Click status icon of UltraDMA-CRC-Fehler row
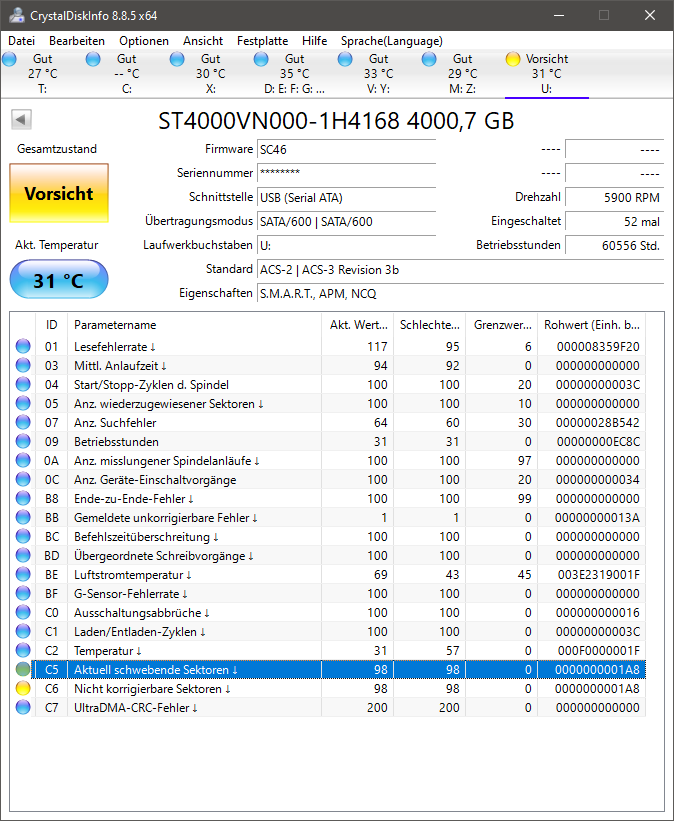The width and height of the screenshot is (674, 821). pyautogui.click(x=23, y=707)
